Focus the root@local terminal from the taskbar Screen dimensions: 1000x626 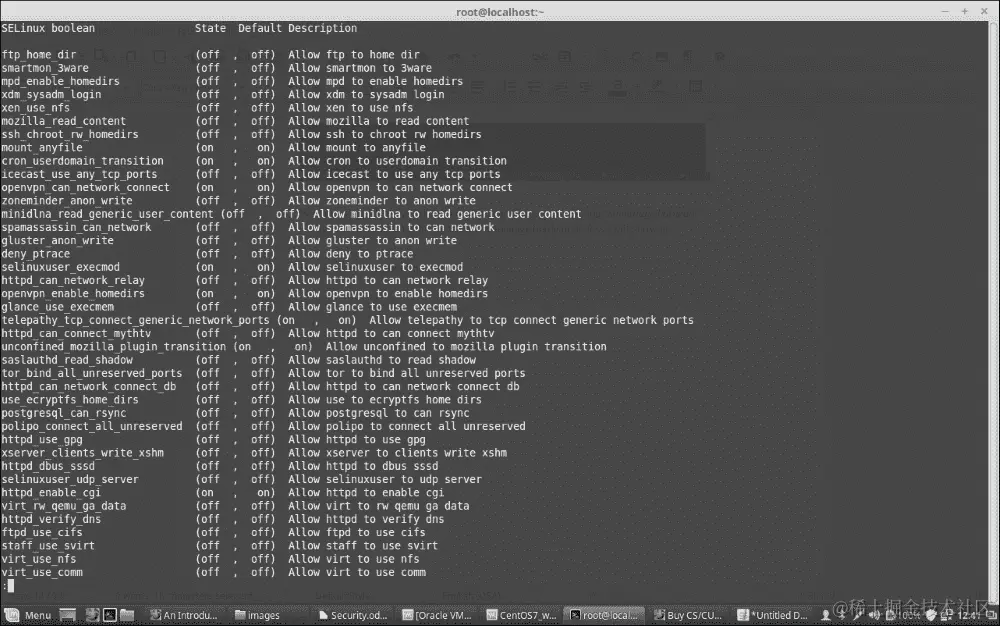603,615
